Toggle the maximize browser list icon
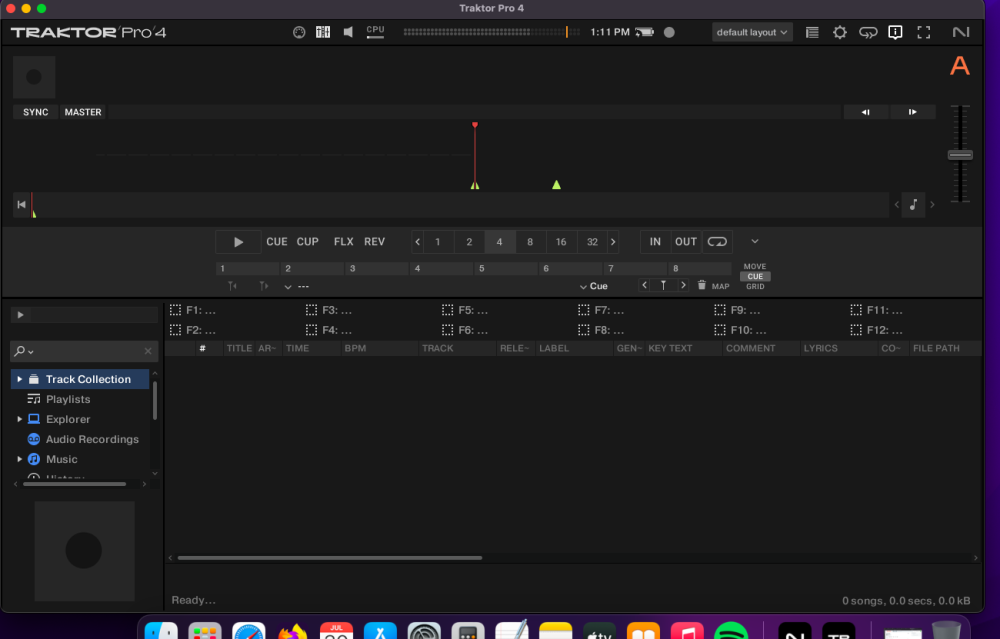The image size is (1000, 639). (812, 32)
